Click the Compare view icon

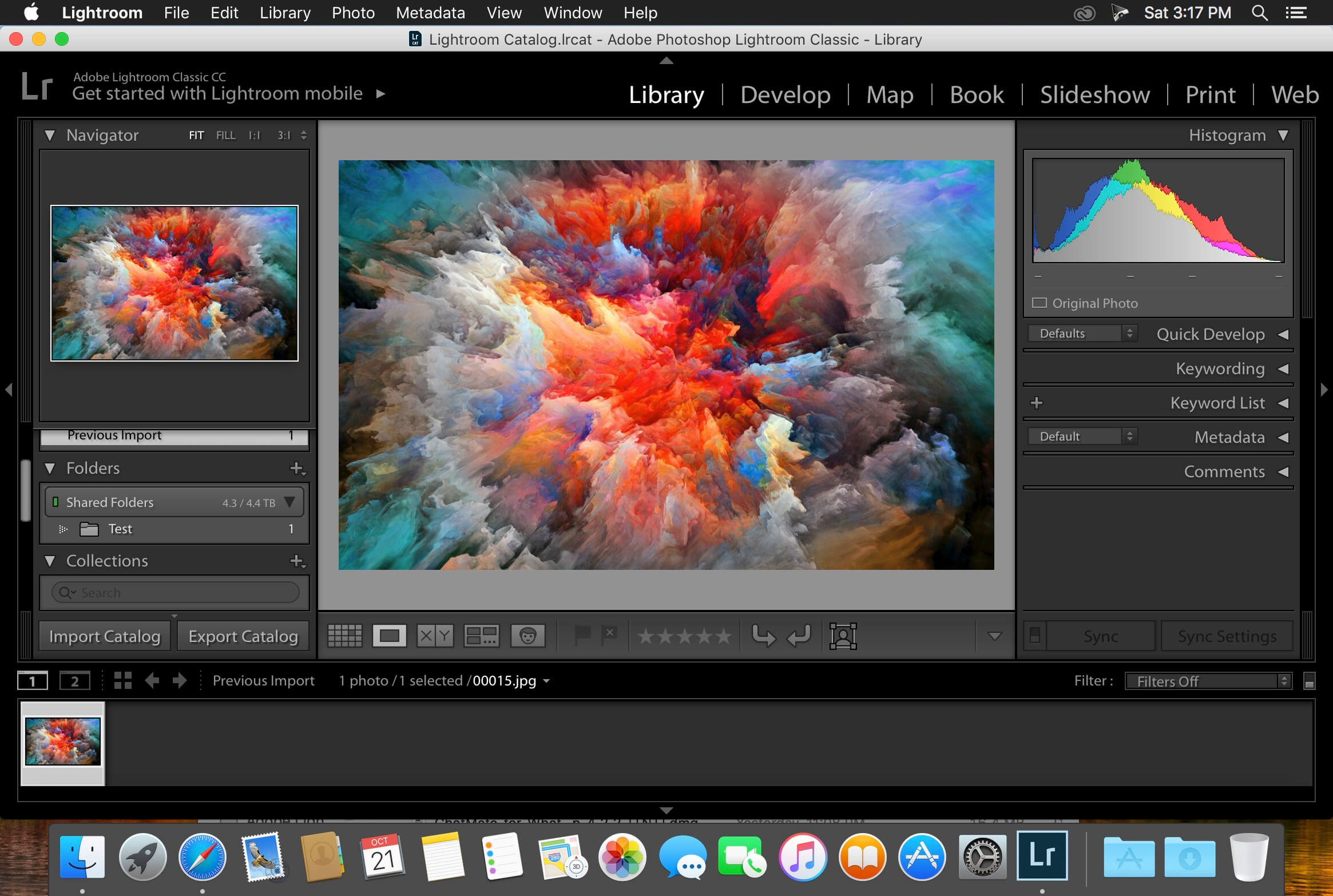point(434,636)
